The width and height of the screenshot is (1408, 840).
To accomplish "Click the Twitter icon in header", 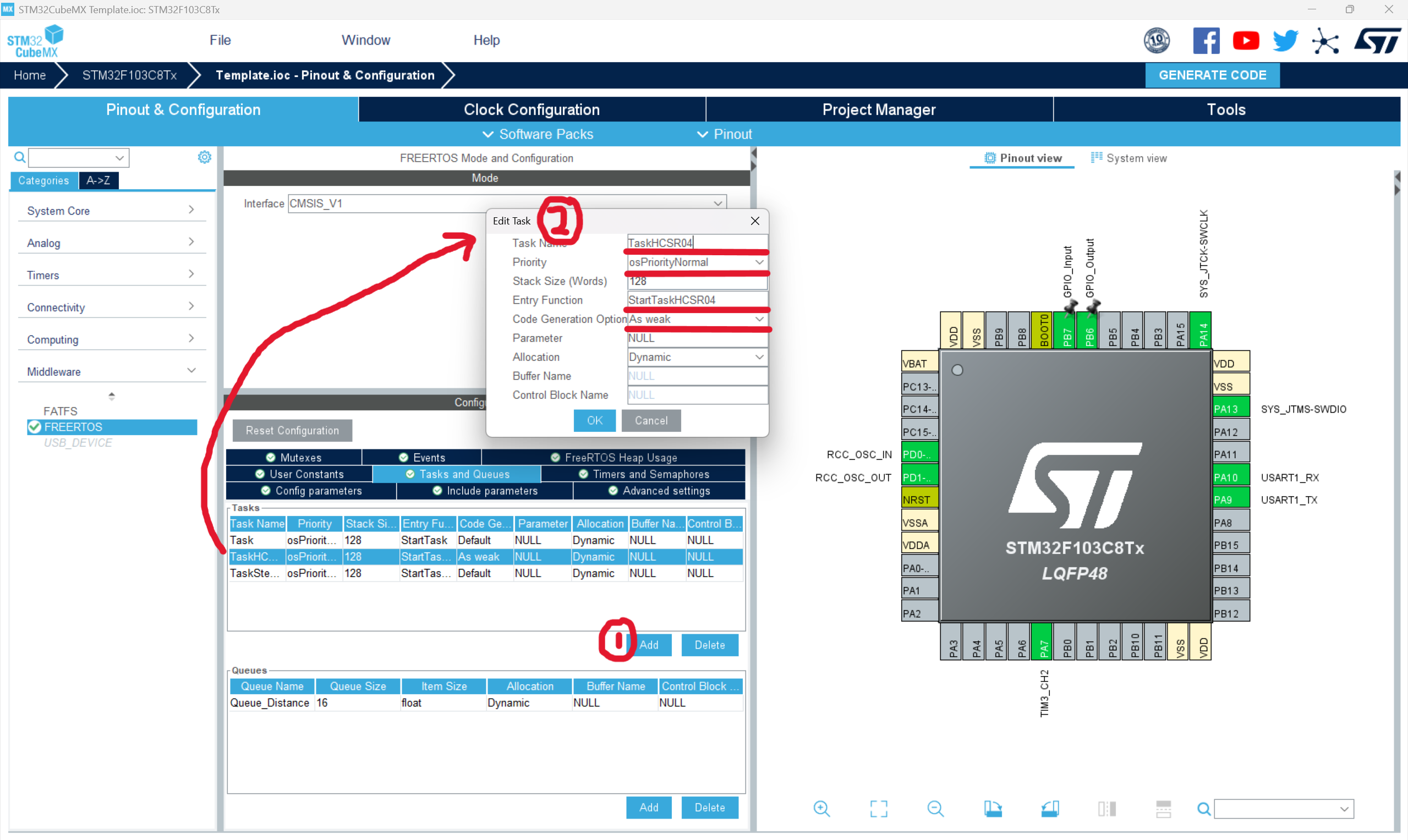I will (x=1285, y=41).
